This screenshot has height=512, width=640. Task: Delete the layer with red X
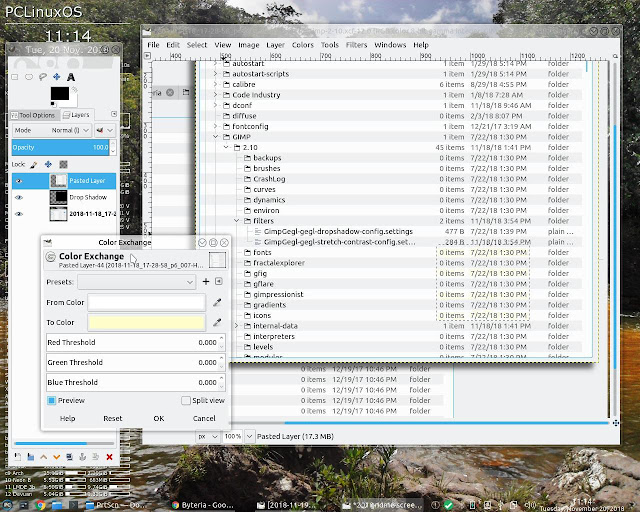point(109,457)
